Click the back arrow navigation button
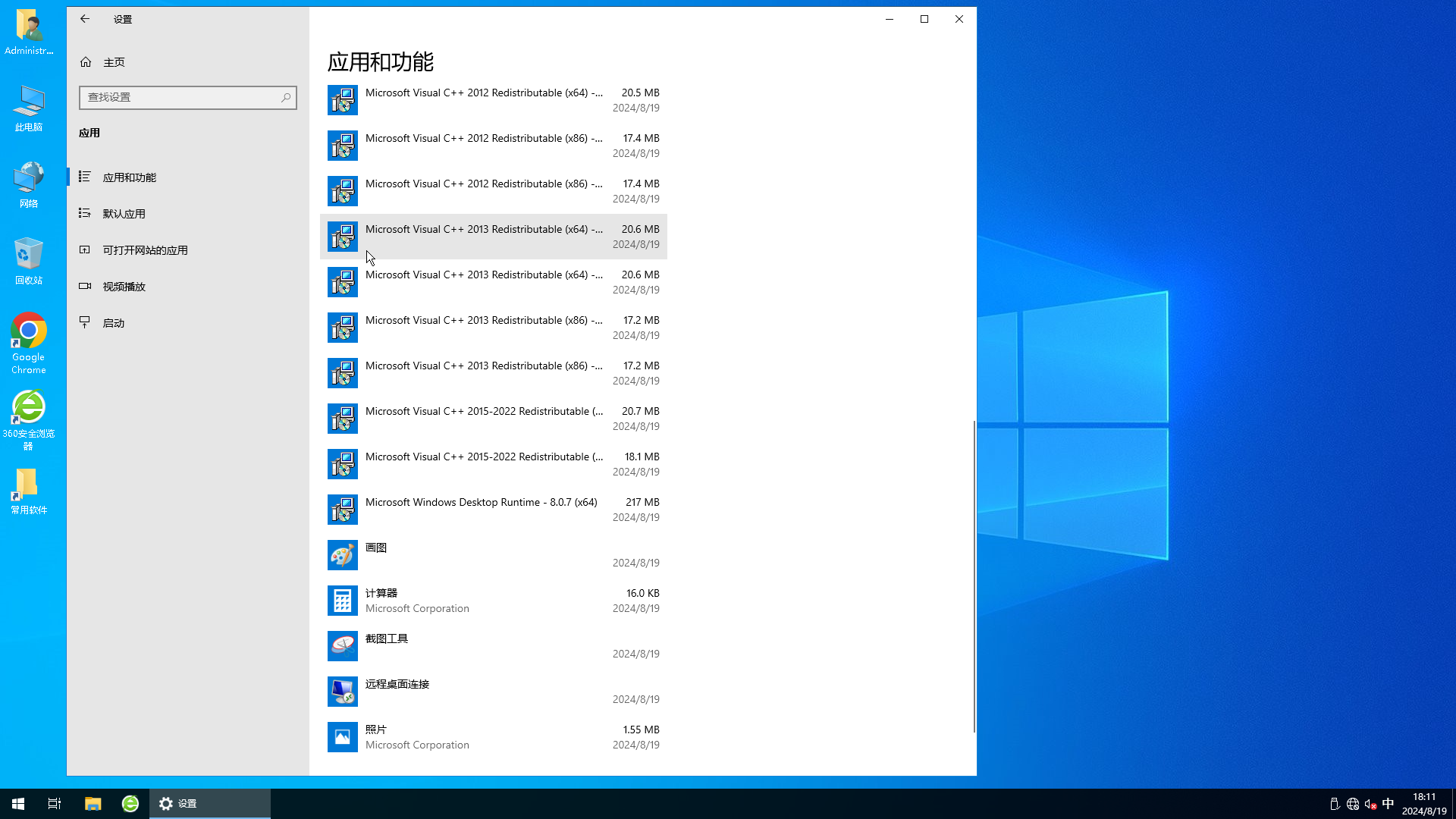The image size is (1456, 819). point(85,19)
